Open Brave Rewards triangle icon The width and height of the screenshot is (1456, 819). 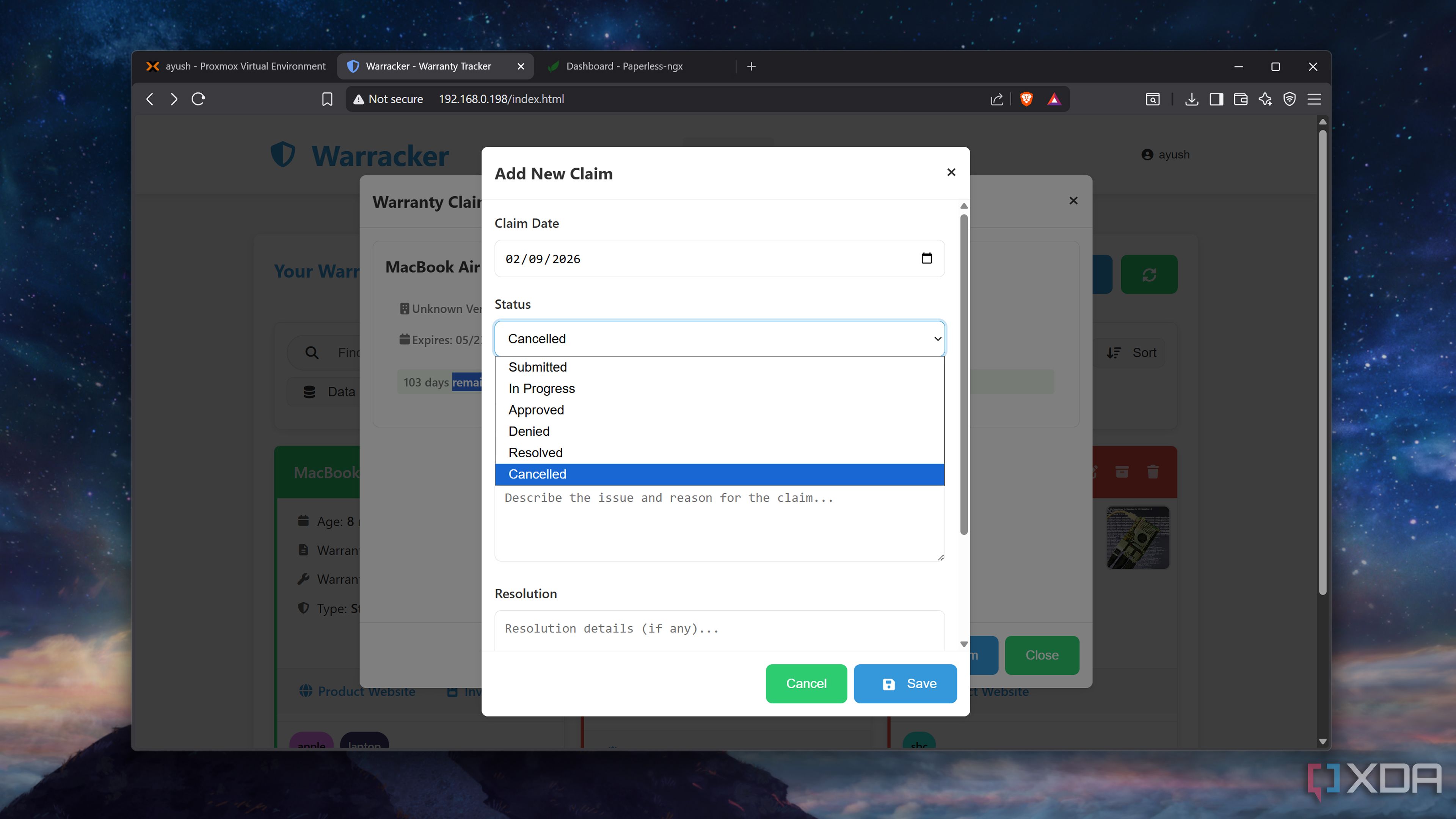[x=1054, y=99]
